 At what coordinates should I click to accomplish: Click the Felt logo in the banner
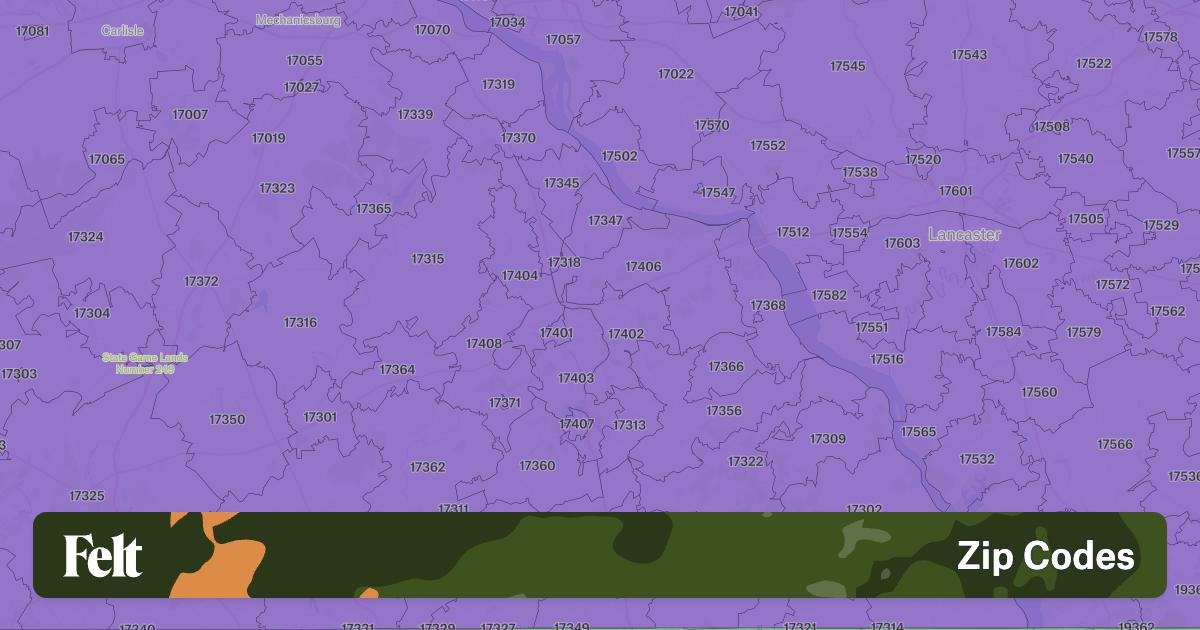103,556
